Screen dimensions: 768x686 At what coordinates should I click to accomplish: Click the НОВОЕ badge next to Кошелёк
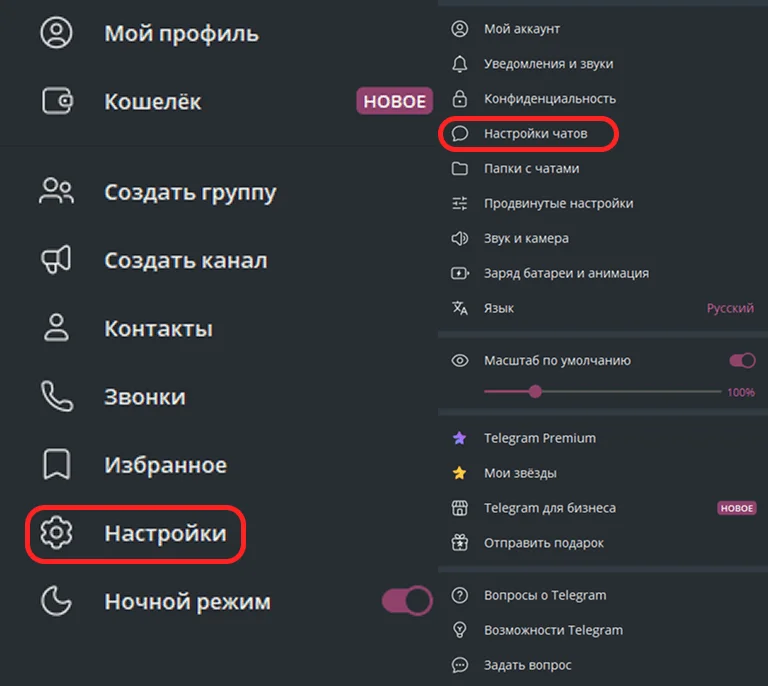point(394,101)
